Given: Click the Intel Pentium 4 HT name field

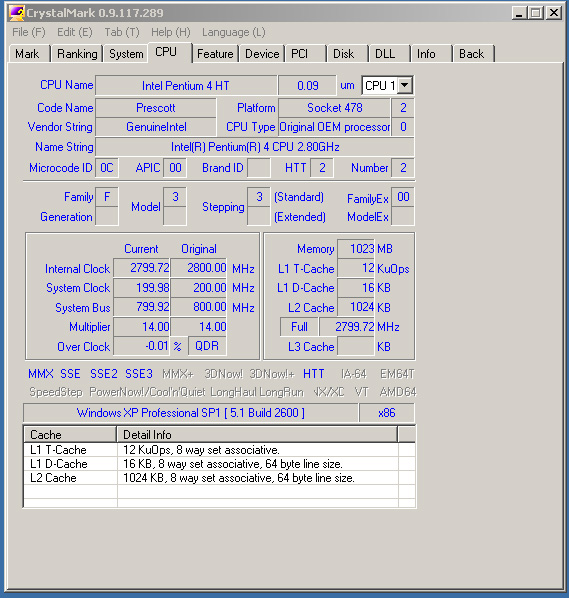Looking at the screenshot, I should coord(186,85).
